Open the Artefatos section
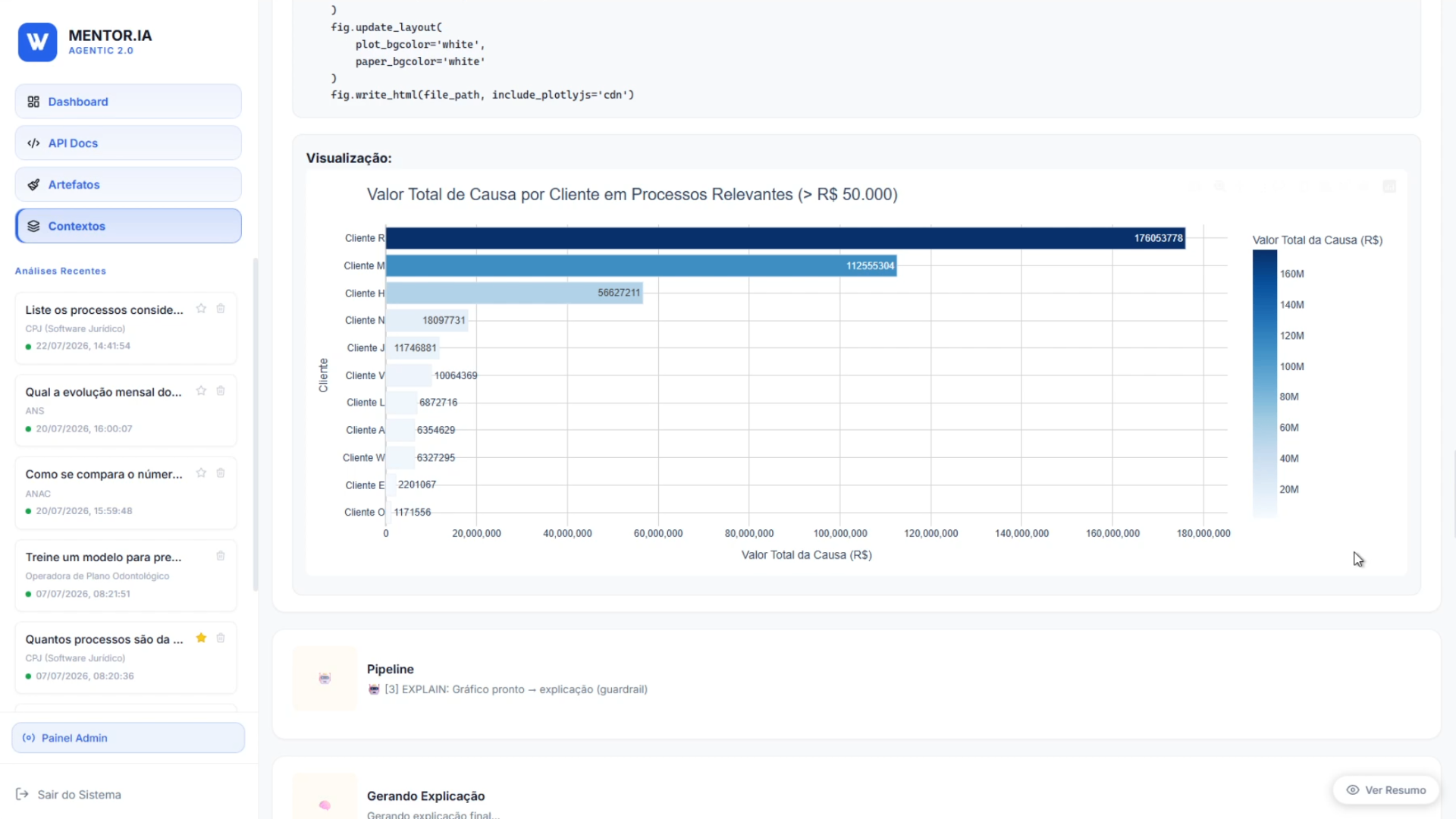Viewport: 1456px width, 819px height. [128, 184]
